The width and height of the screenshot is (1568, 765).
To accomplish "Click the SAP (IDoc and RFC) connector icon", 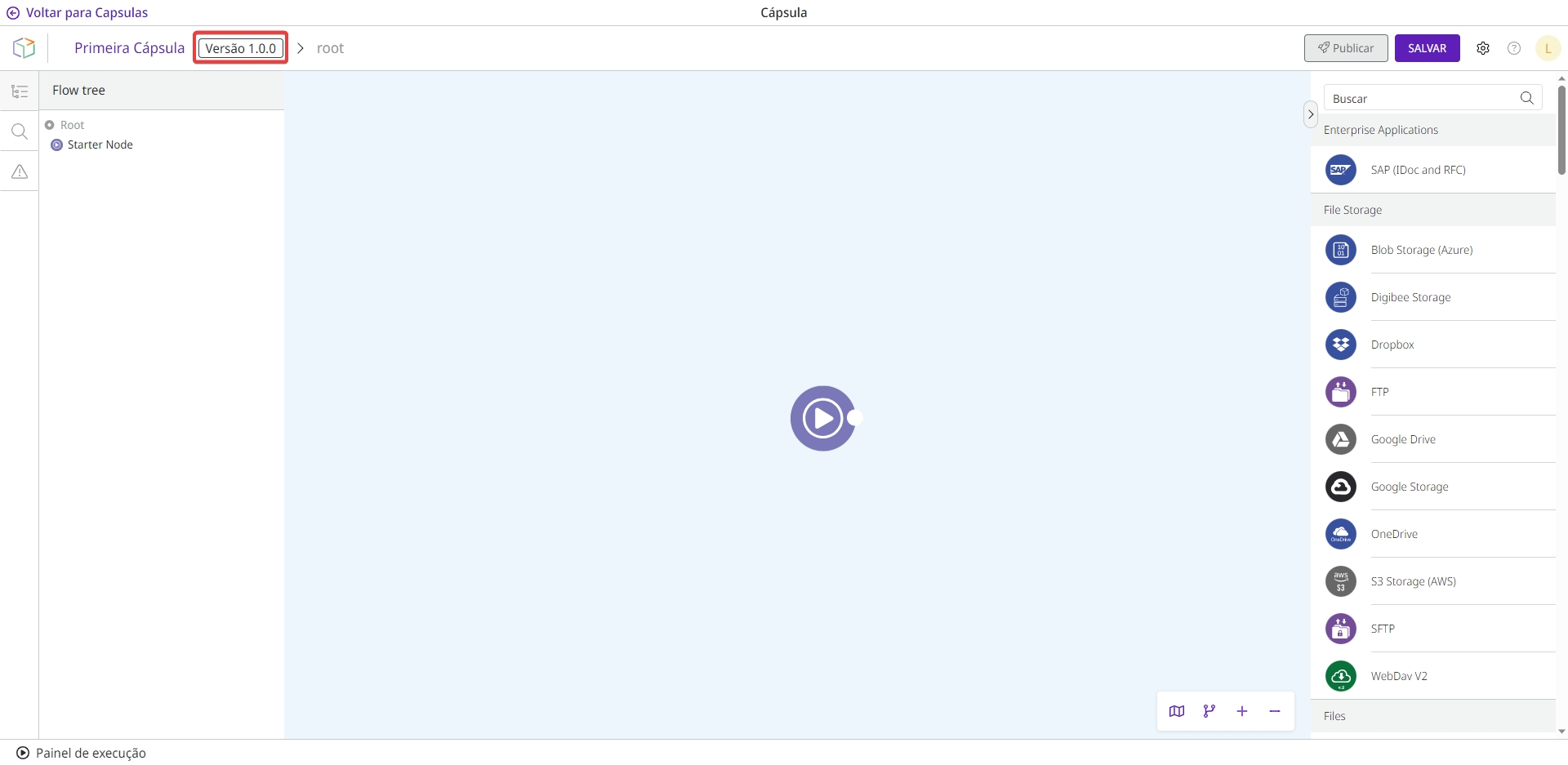I will (x=1340, y=170).
